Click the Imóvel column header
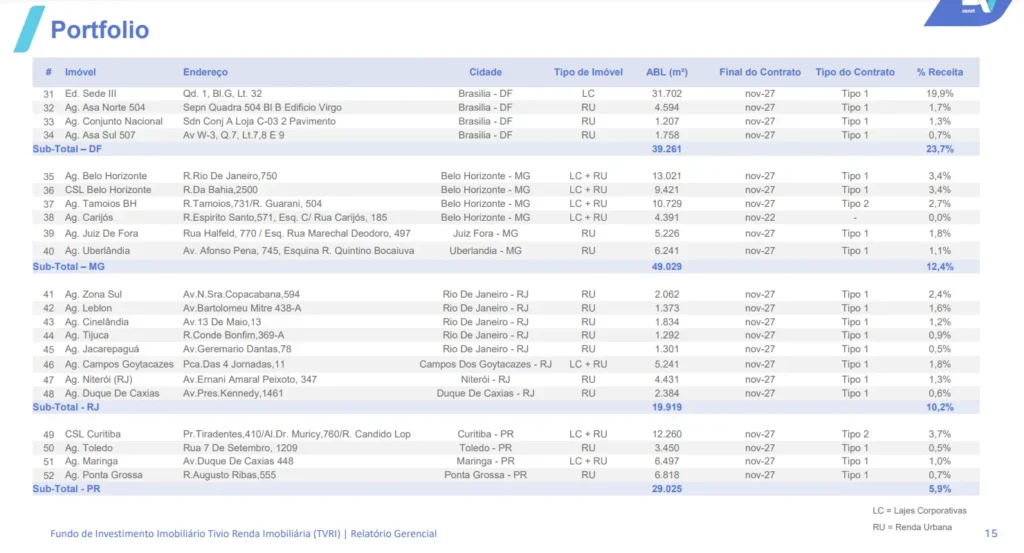1024x553 pixels. tap(80, 72)
